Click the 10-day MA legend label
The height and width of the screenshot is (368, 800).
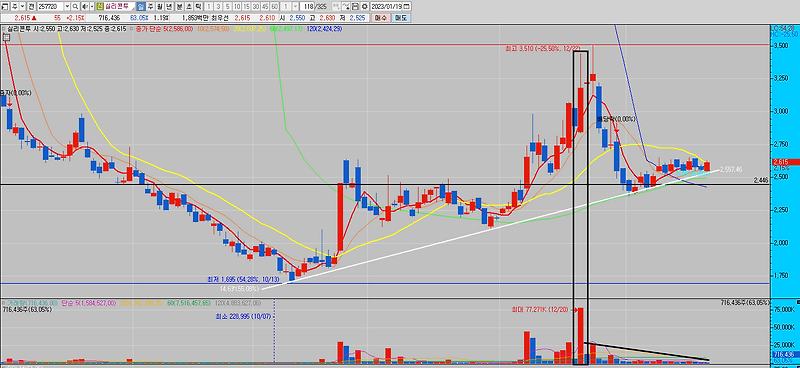pyautogui.click(x=214, y=29)
